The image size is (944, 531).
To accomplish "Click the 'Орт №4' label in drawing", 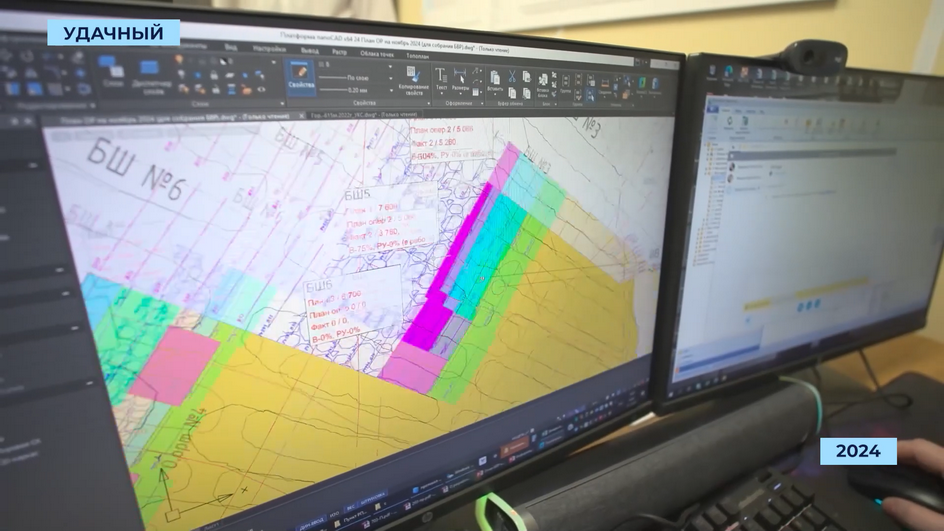I will point(183,439).
